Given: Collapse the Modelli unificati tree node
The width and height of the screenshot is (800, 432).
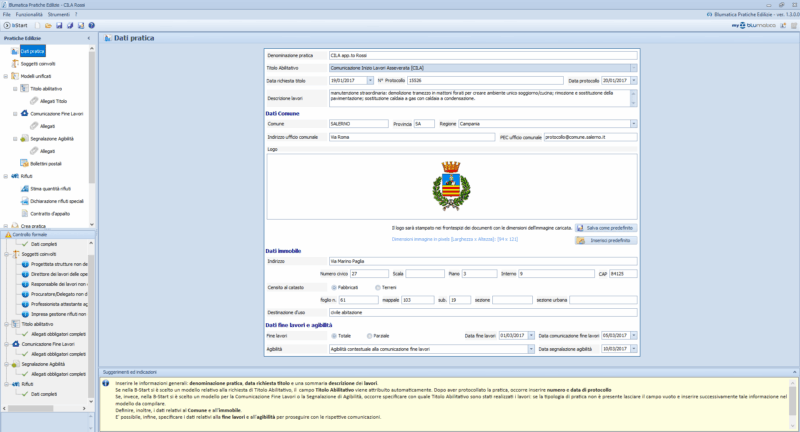Looking at the screenshot, I should tap(7, 76).
